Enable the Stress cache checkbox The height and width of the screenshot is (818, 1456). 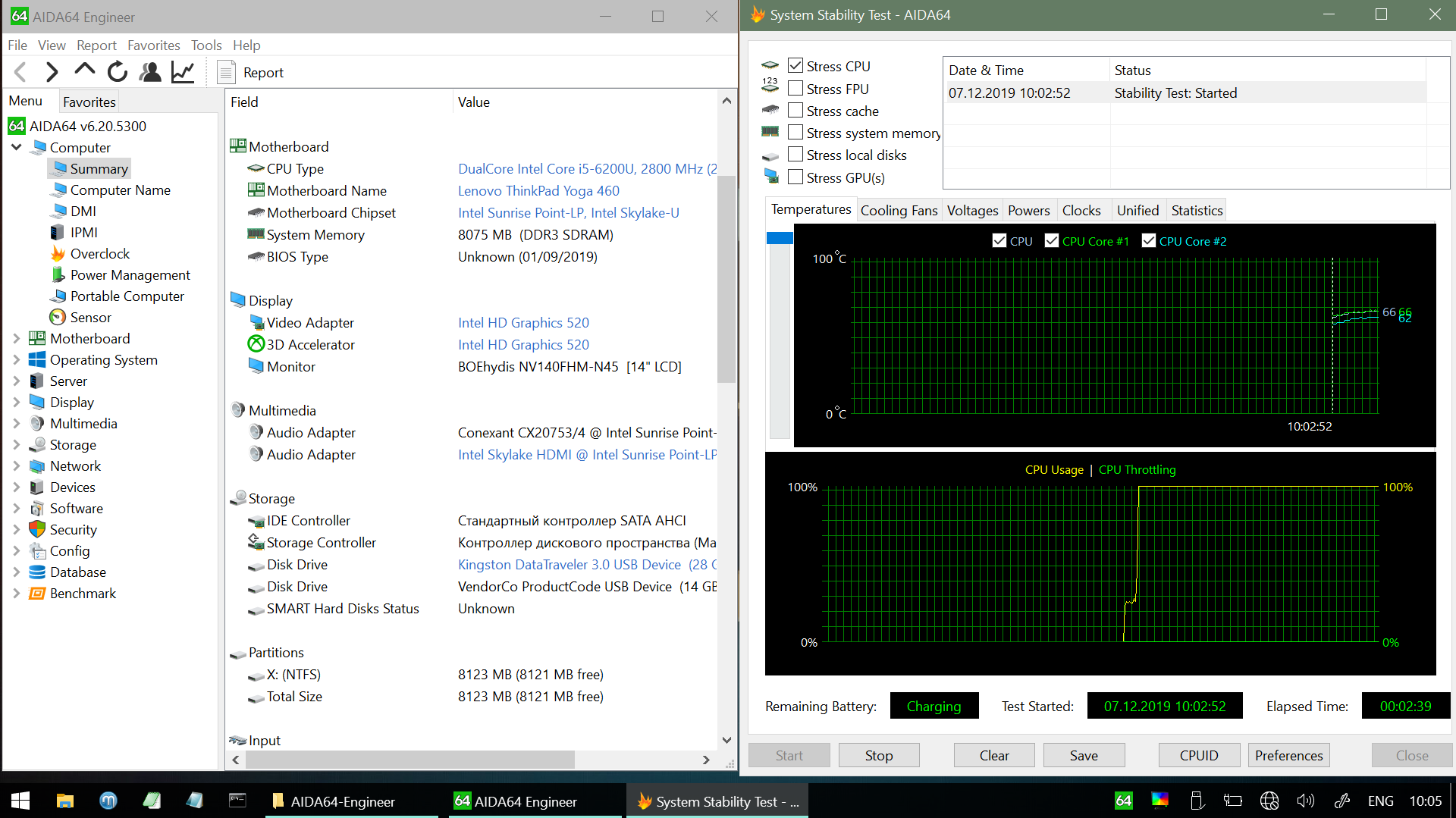[x=795, y=111]
